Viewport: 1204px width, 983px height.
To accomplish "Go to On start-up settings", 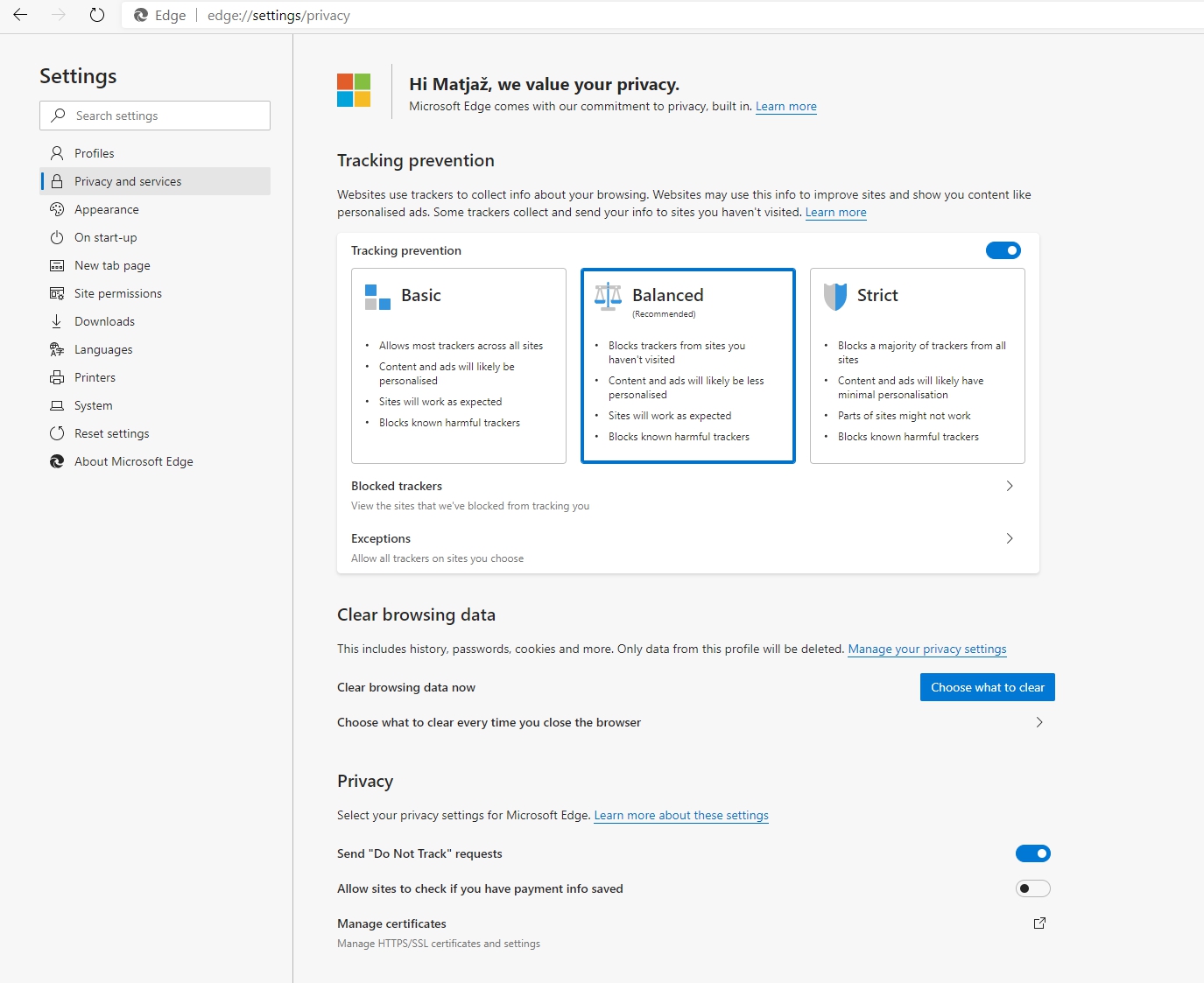I will [x=155, y=237].
